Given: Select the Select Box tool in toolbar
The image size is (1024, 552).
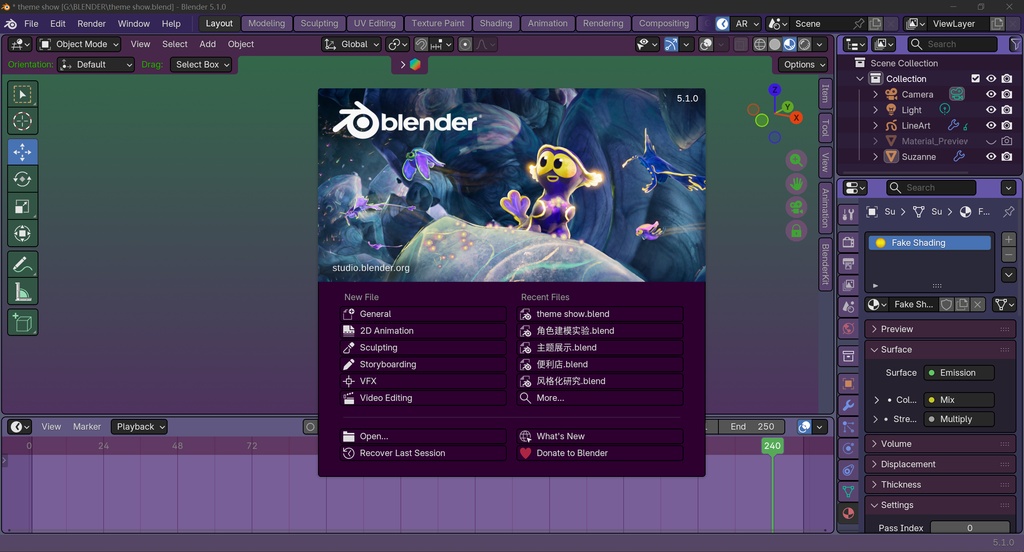Looking at the screenshot, I should tap(22, 95).
